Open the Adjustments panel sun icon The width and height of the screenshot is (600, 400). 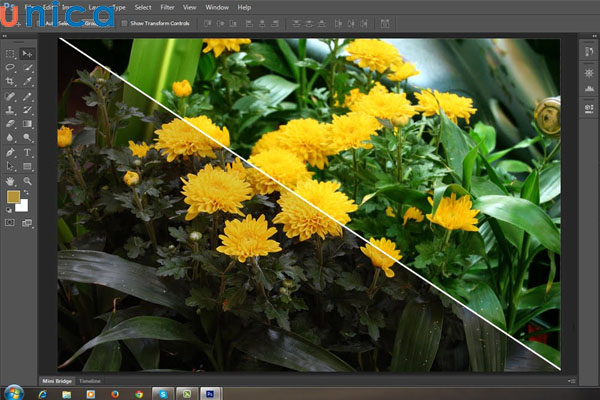tap(588, 73)
